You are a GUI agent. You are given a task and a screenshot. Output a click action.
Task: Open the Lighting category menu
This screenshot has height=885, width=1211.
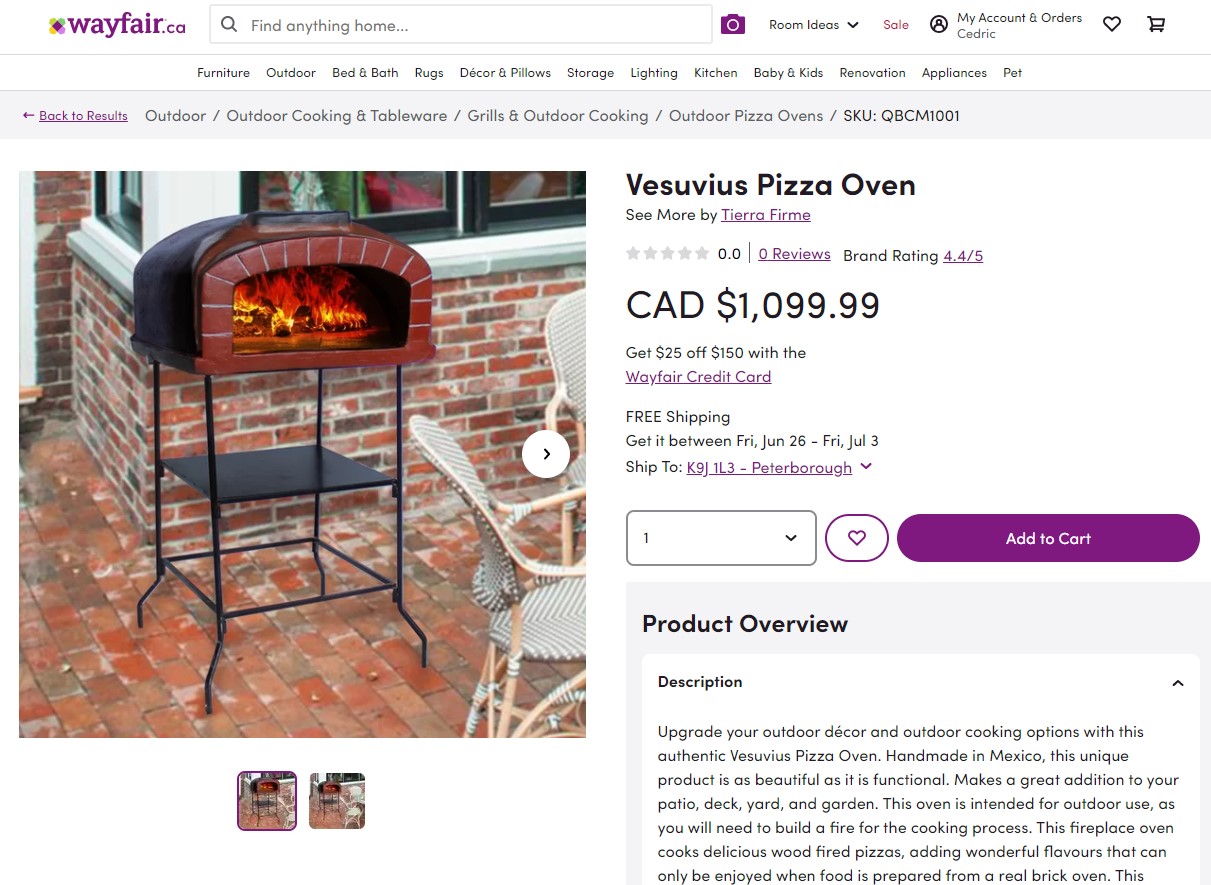pyautogui.click(x=654, y=73)
